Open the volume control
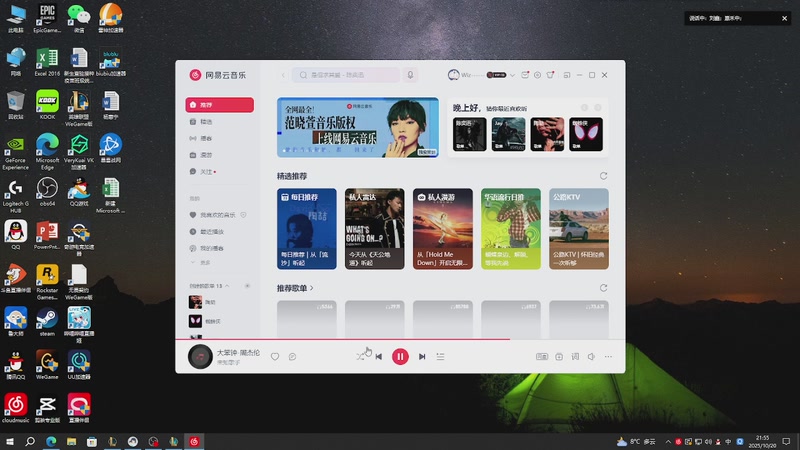 pyautogui.click(x=591, y=357)
